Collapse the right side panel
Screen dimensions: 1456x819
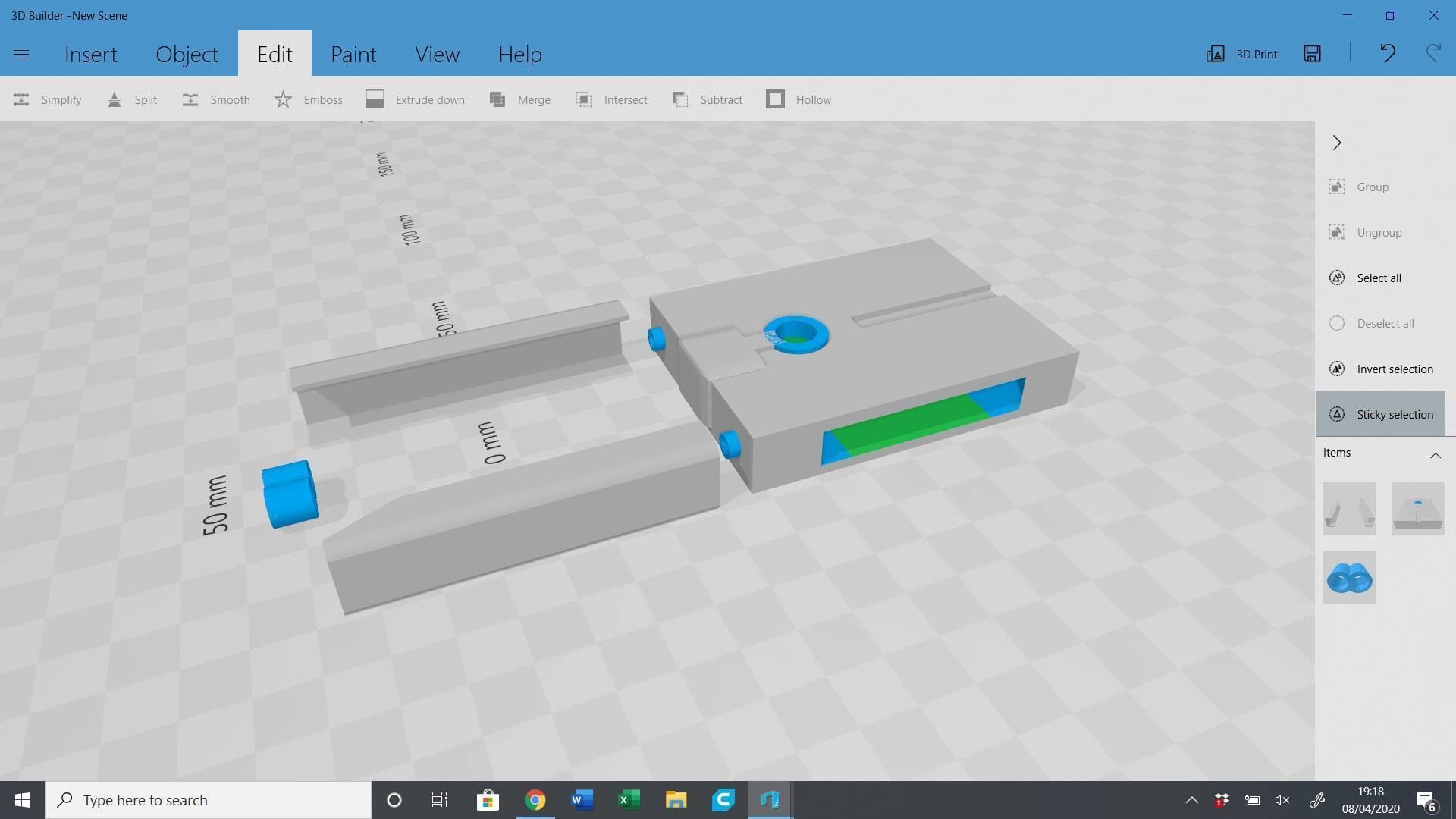point(1337,143)
